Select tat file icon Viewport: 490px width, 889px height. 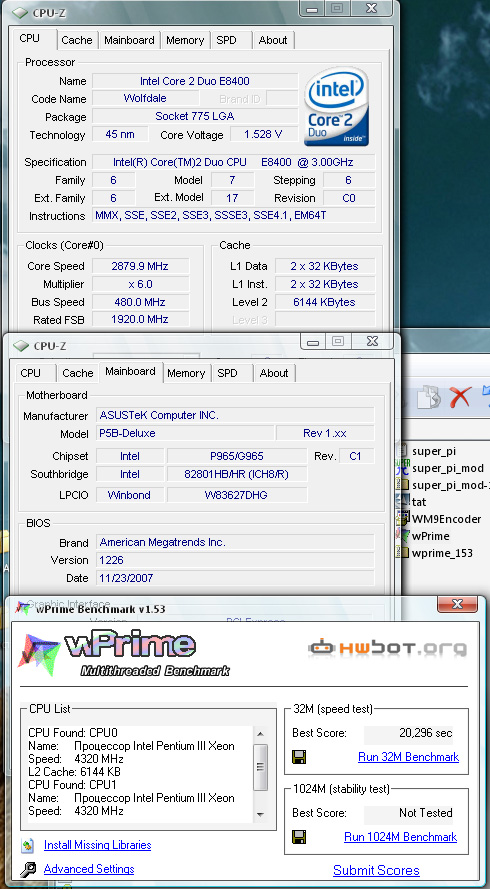point(403,502)
